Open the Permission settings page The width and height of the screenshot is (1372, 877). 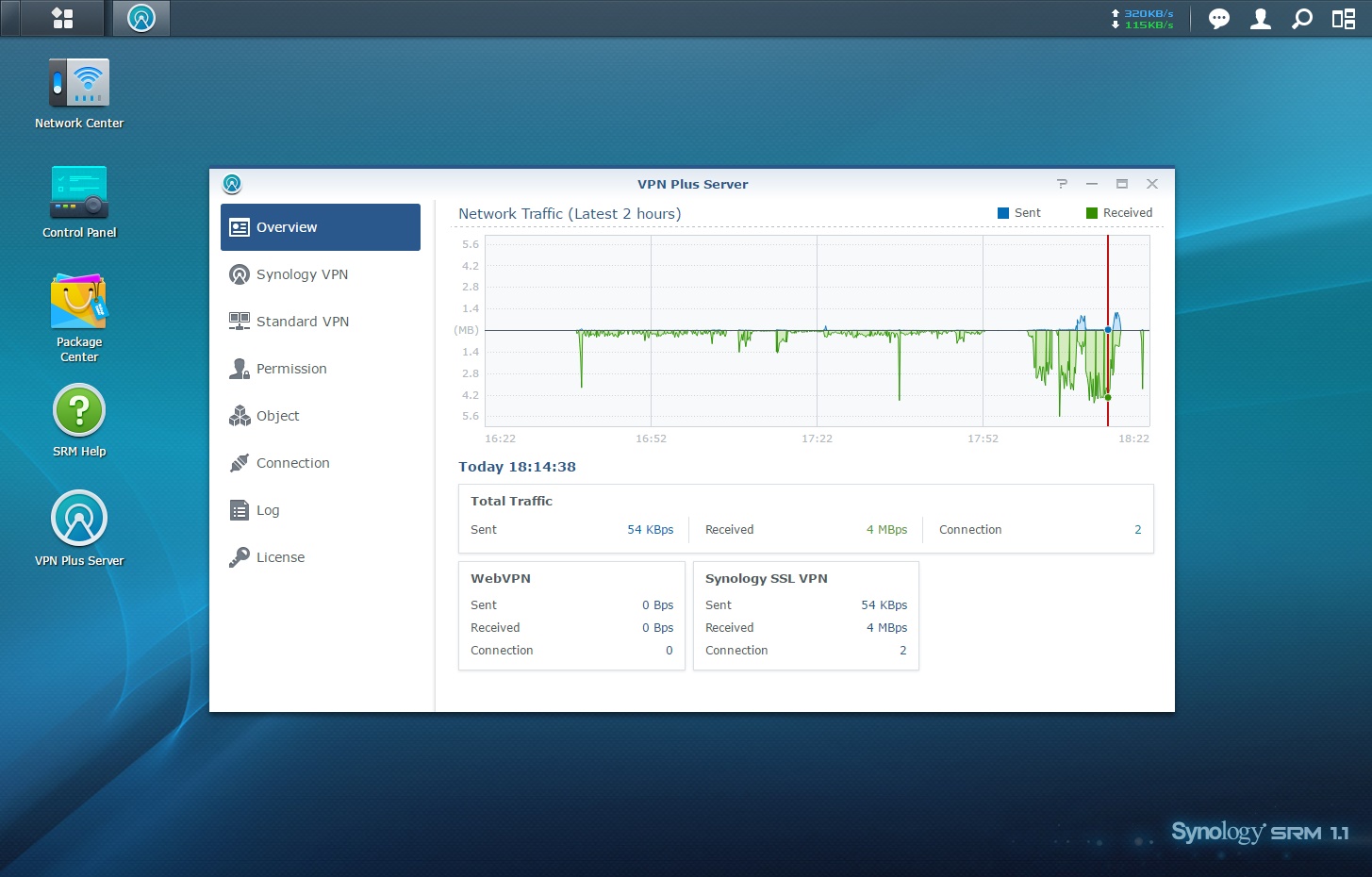291,369
